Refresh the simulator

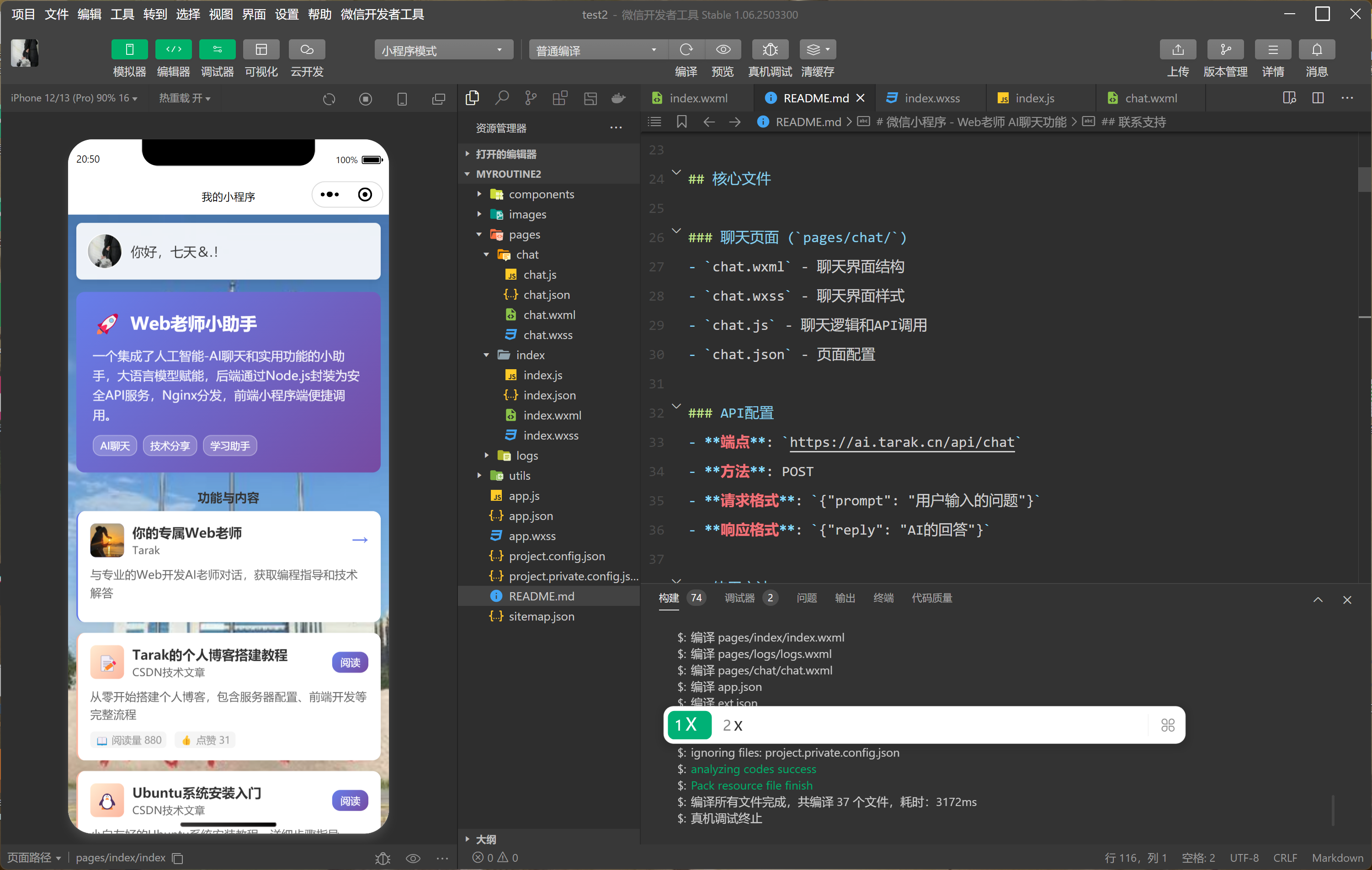point(329,99)
